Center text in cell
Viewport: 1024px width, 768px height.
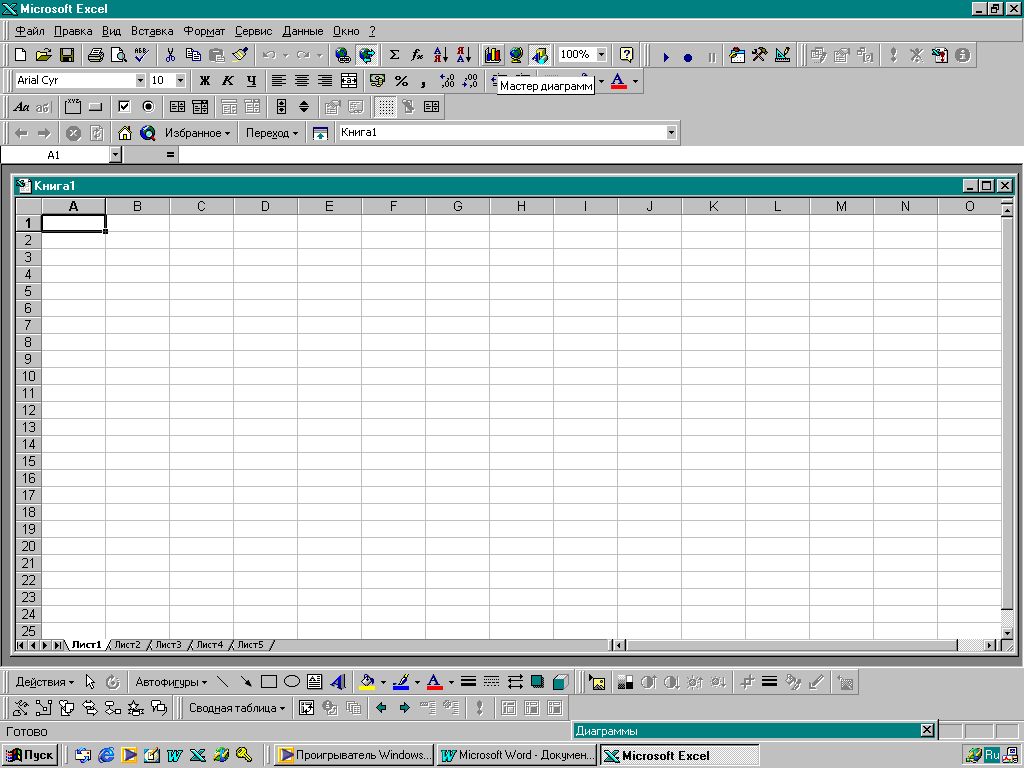[x=302, y=81]
